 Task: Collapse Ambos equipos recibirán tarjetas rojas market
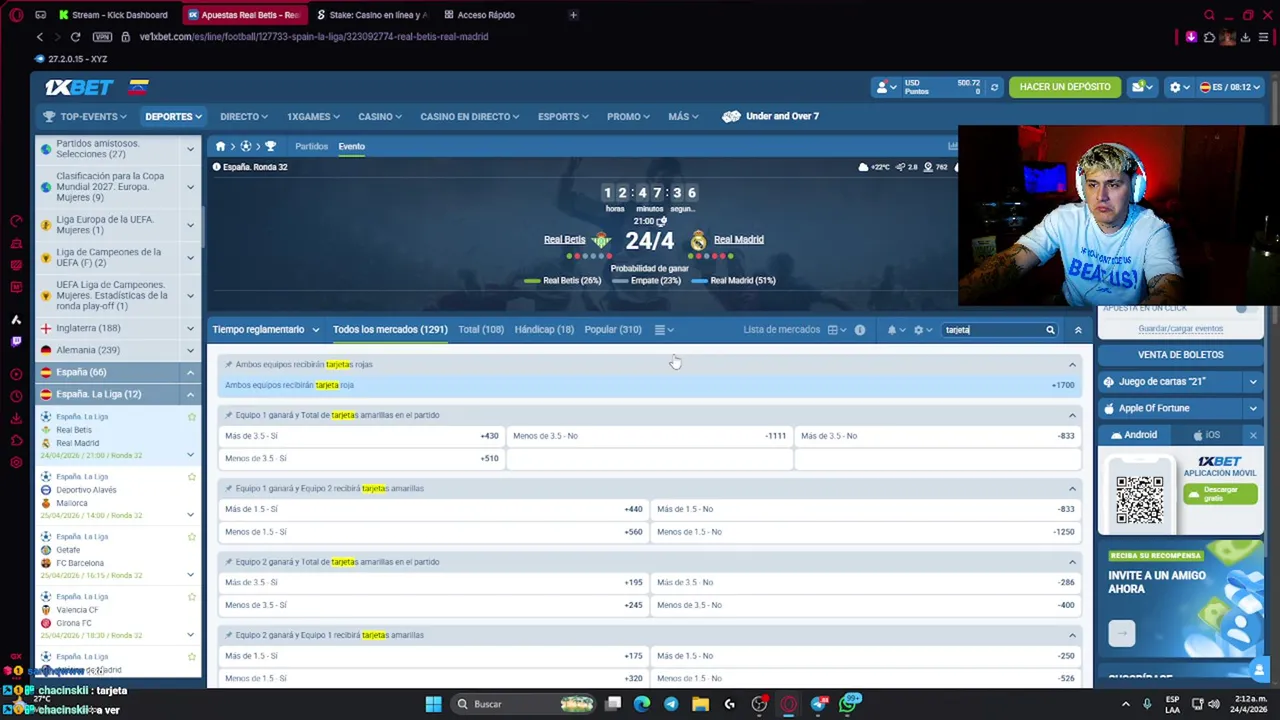click(x=1072, y=365)
